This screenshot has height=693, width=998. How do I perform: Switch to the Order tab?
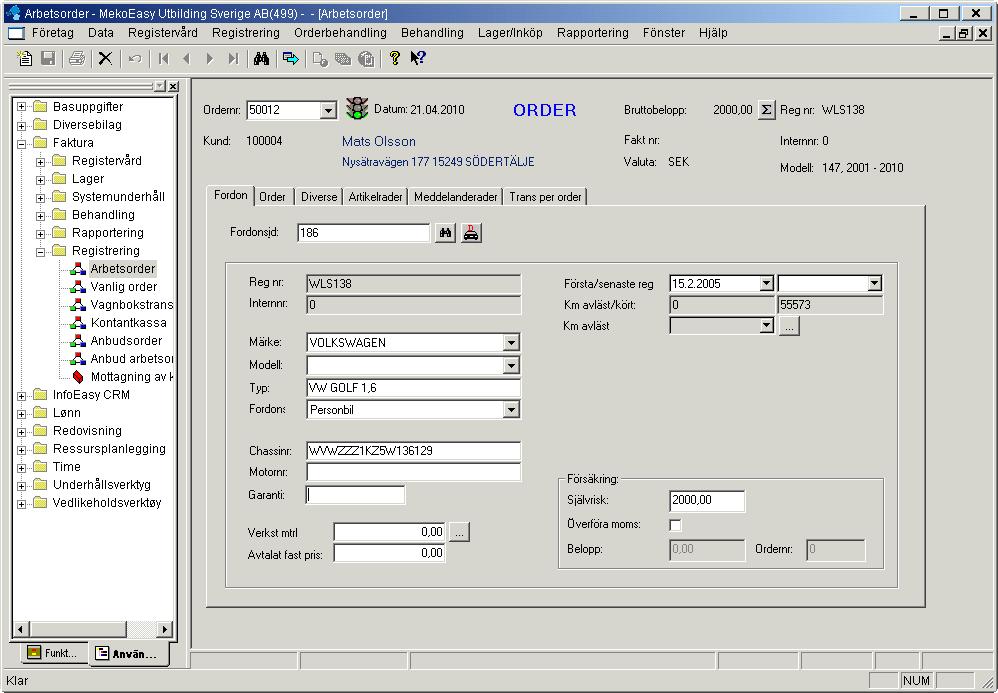coord(272,197)
